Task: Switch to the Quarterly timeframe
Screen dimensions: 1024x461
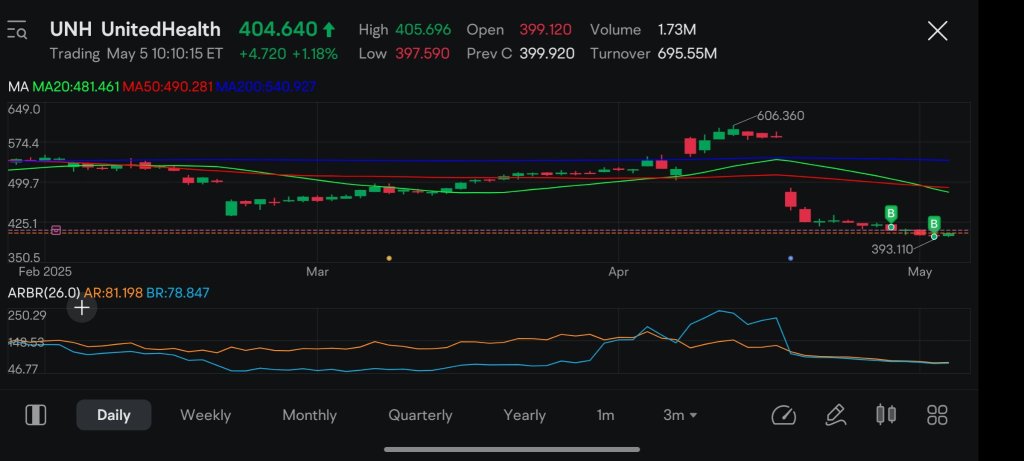Action: [x=420, y=415]
